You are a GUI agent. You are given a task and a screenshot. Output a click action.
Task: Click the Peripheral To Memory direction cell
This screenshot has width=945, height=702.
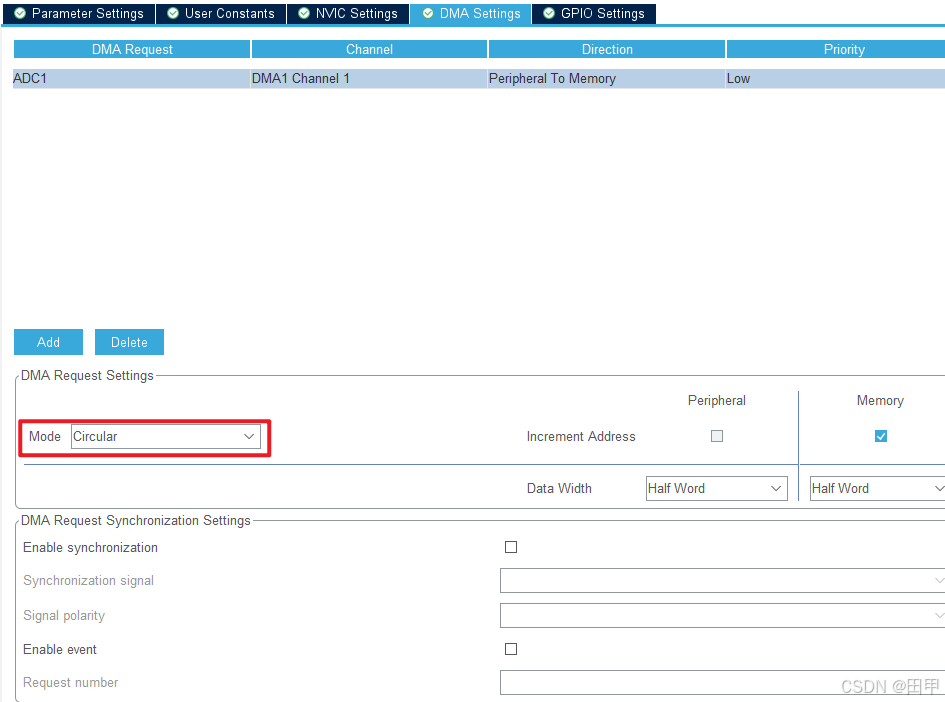point(606,78)
